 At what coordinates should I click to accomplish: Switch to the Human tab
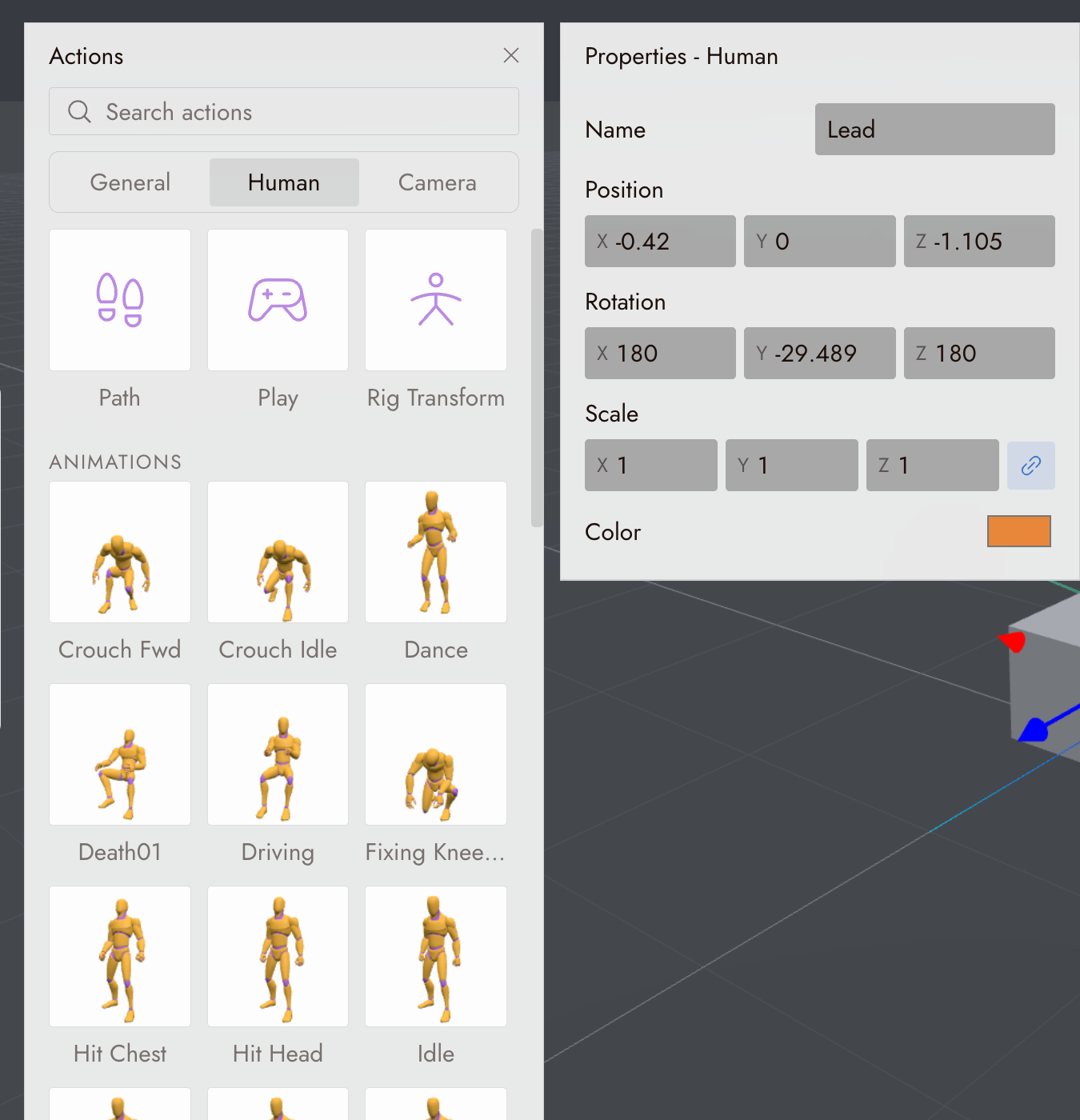(x=284, y=182)
